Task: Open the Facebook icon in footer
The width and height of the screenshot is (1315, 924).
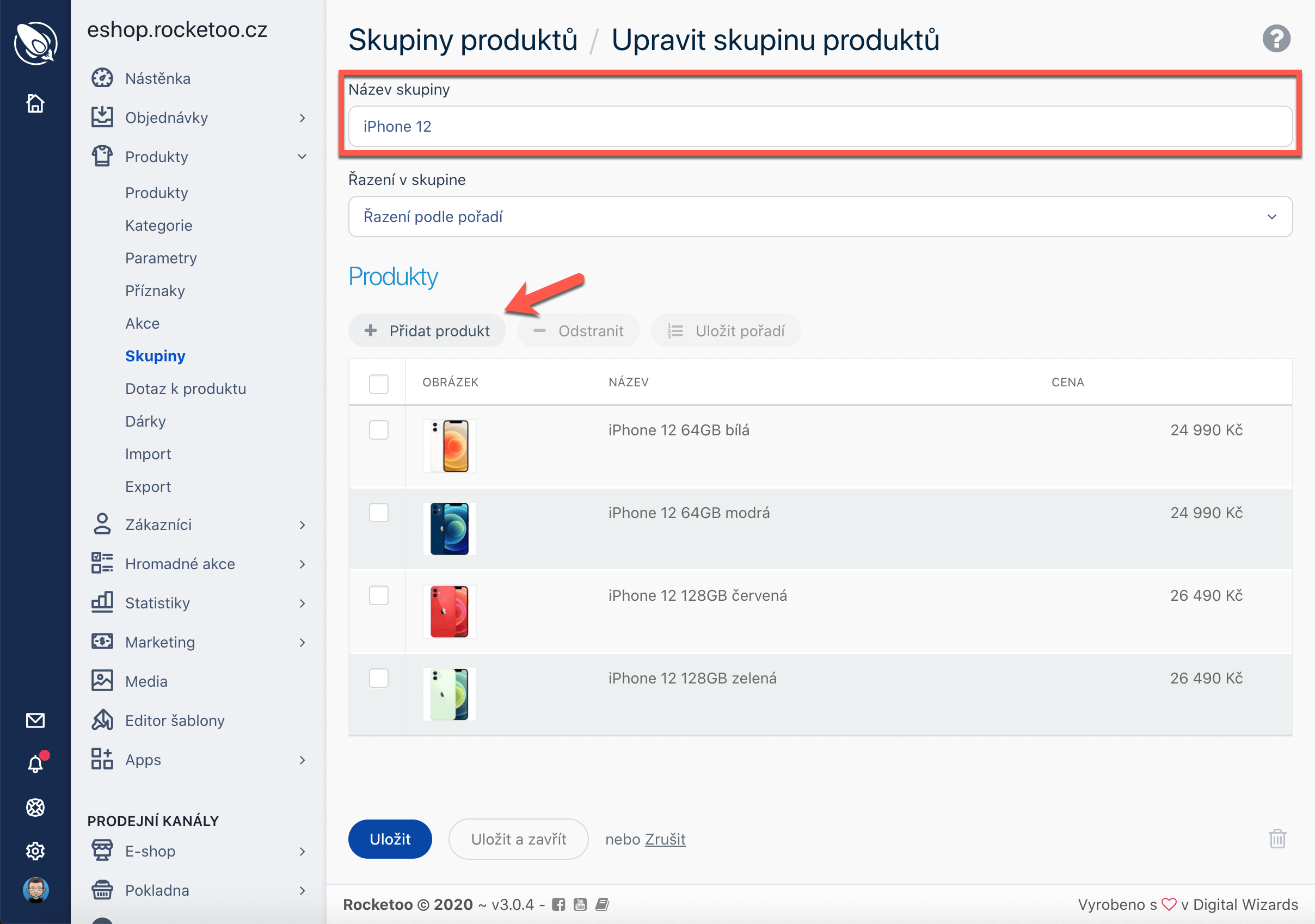Action: point(558,904)
